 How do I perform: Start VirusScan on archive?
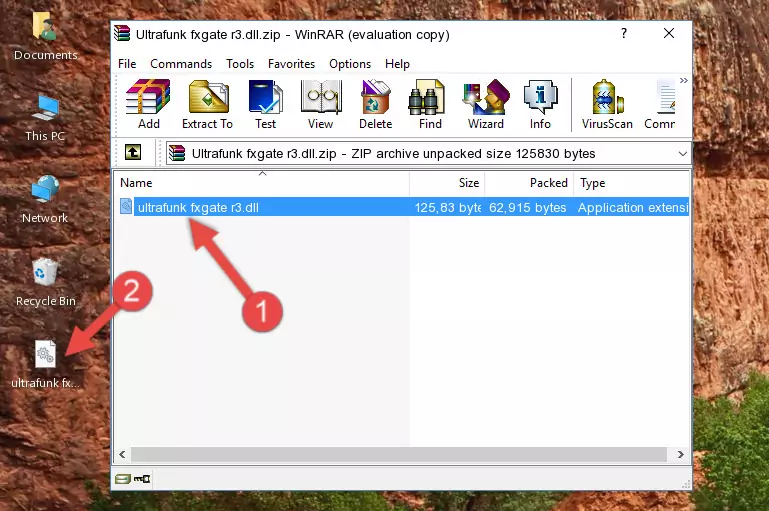click(607, 104)
